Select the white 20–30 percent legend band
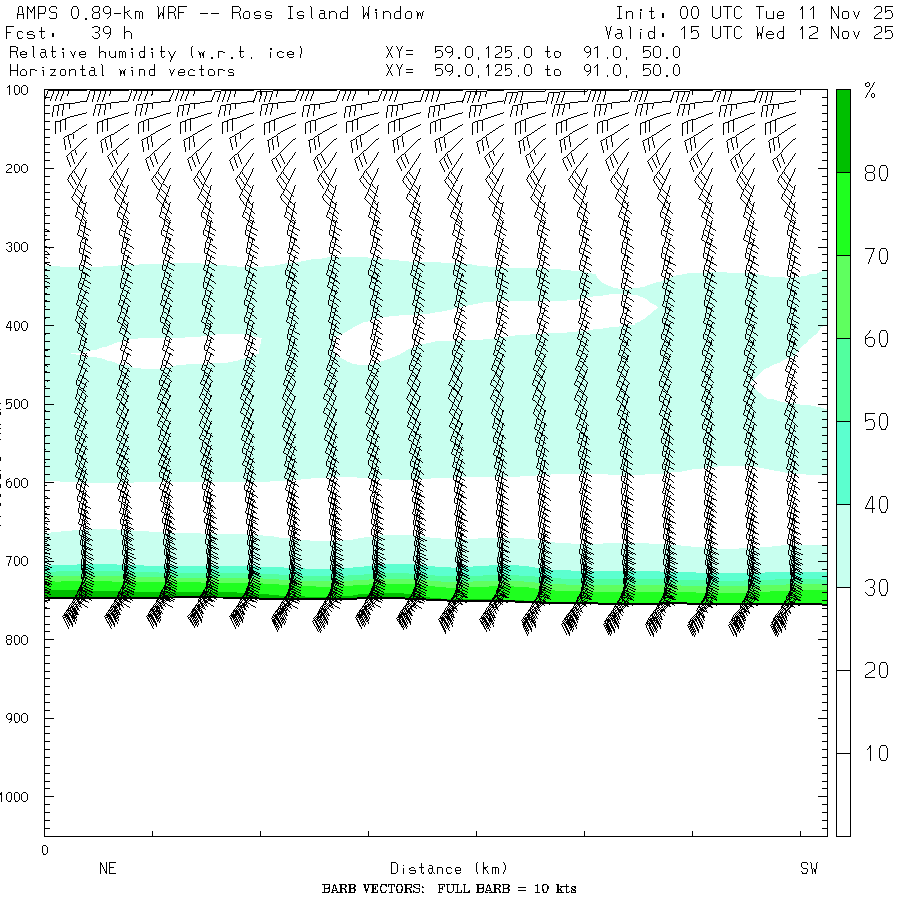The height and width of the screenshot is (900, 900). [x=843, y=629]
